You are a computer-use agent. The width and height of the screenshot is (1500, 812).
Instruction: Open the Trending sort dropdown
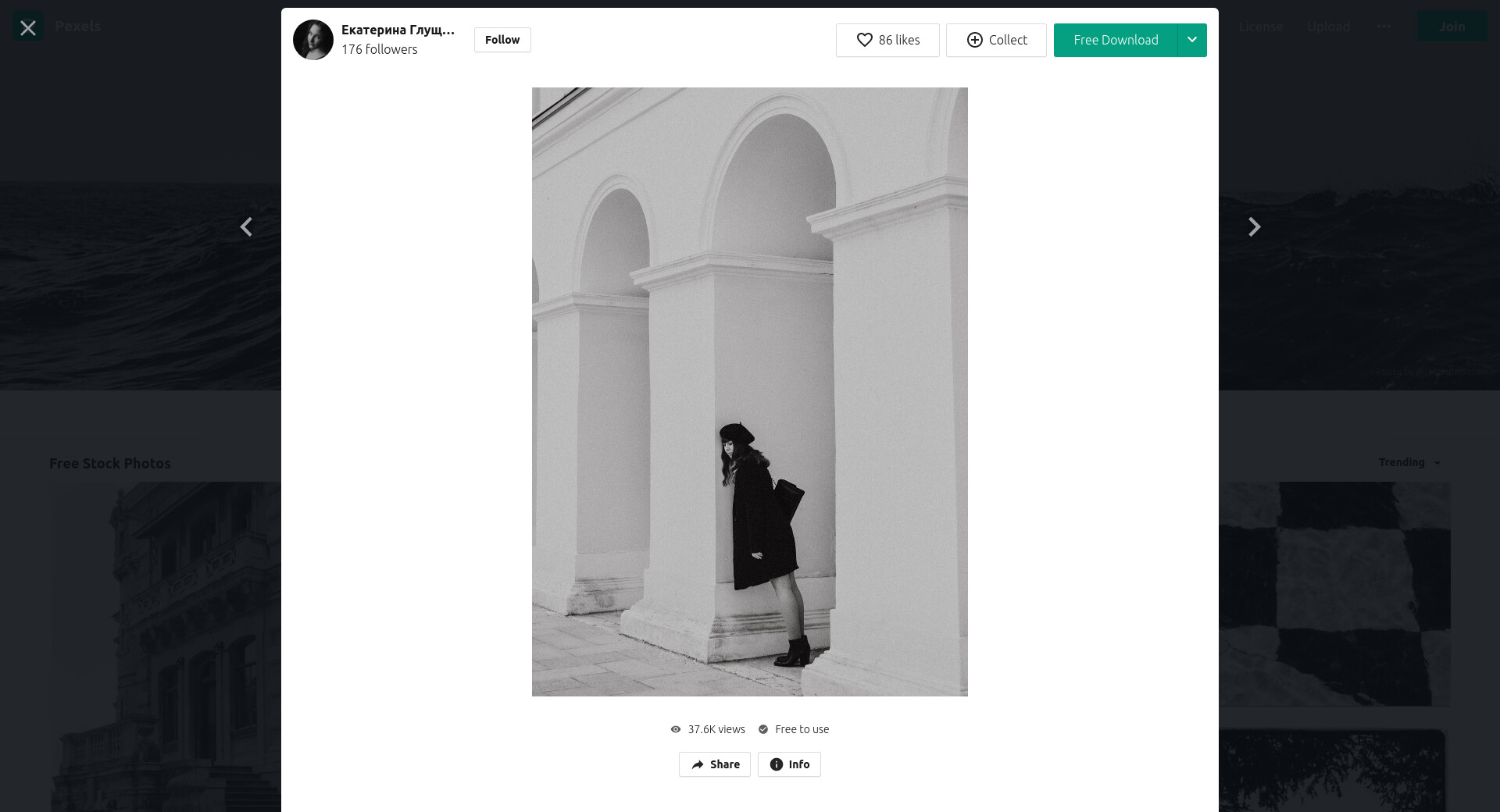pyautogui.click(x=1409, y=462)
